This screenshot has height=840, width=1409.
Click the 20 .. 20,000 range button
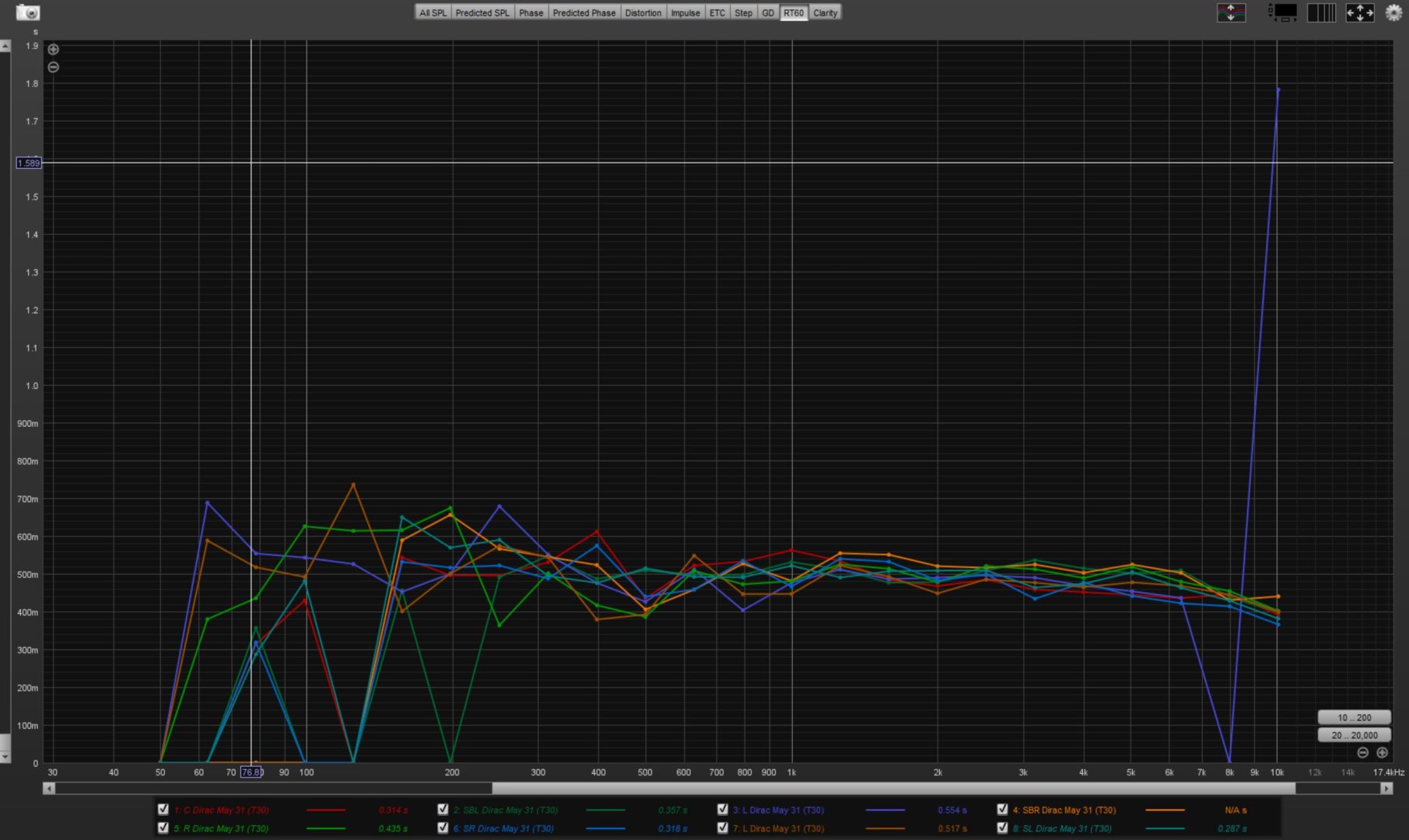click(1354, 735)
